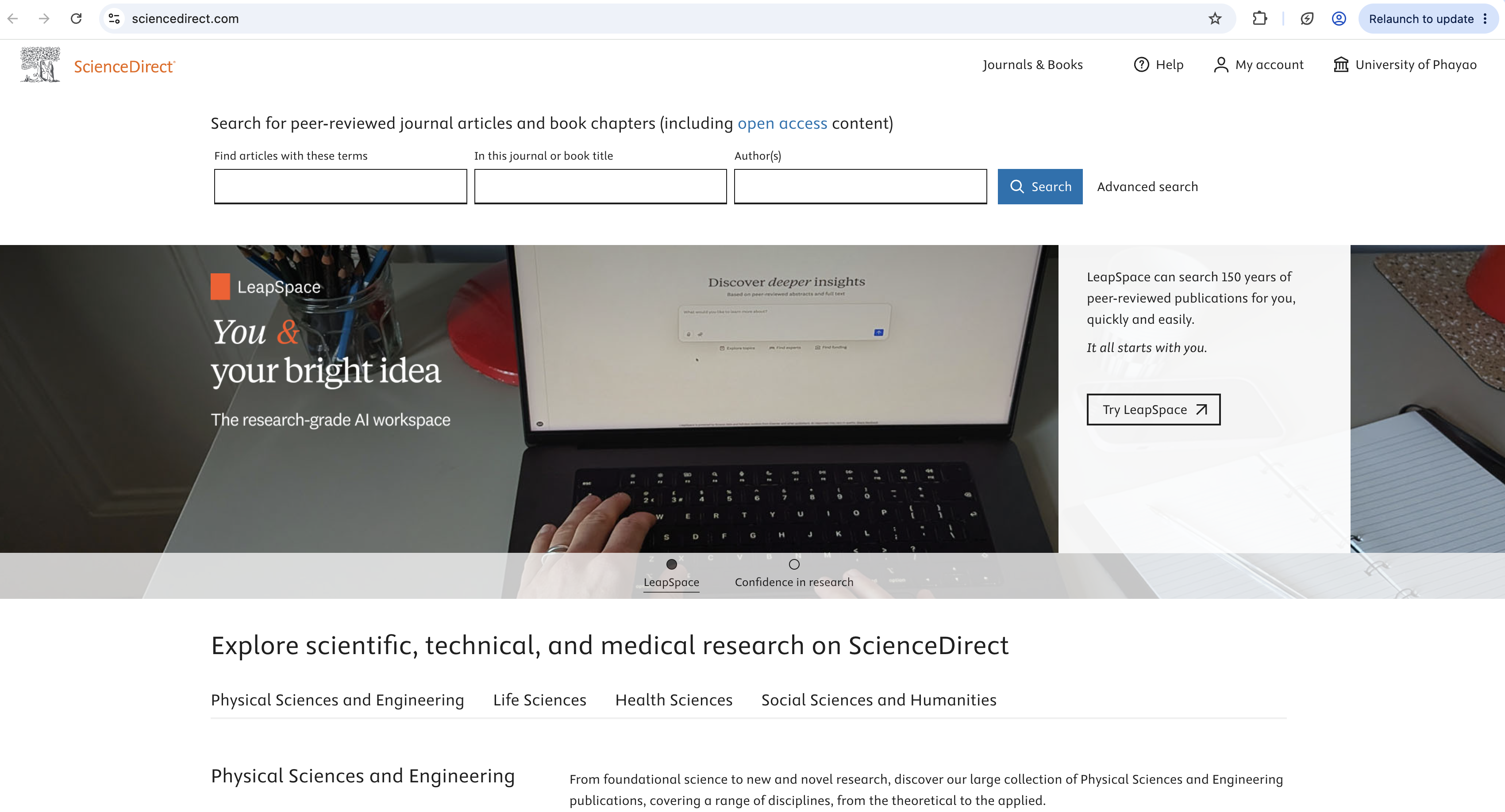
Task: Click the LeapSpace carousel label text
Action: pos(671,582)
